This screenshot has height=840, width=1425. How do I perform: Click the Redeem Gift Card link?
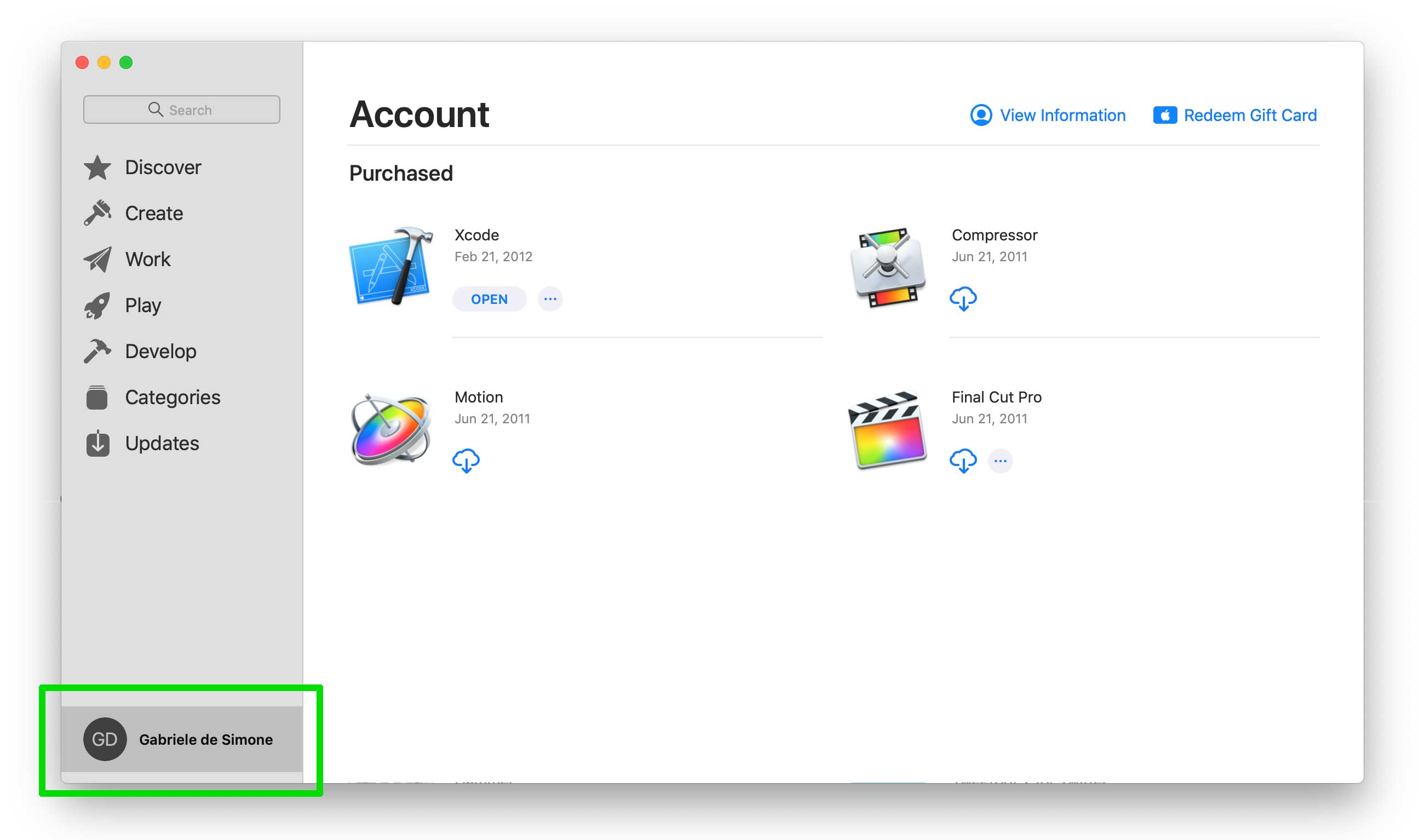[1236, 116]
